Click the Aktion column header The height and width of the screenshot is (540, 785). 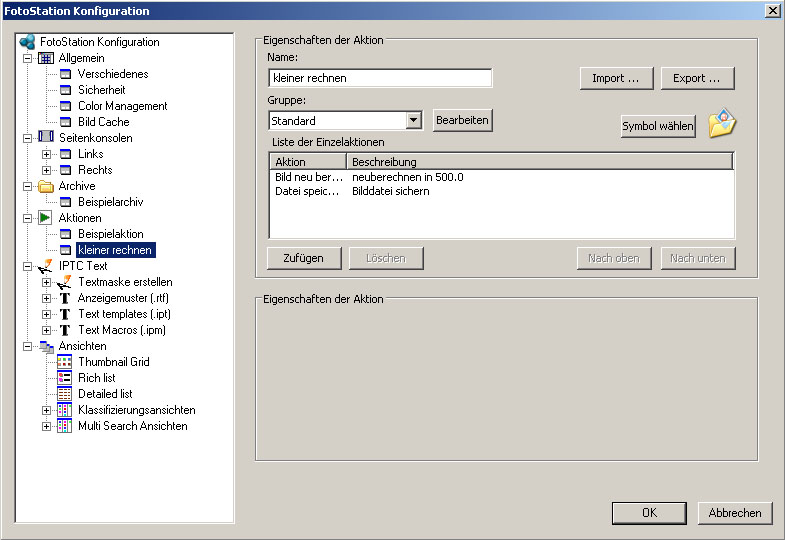point(308,162)
